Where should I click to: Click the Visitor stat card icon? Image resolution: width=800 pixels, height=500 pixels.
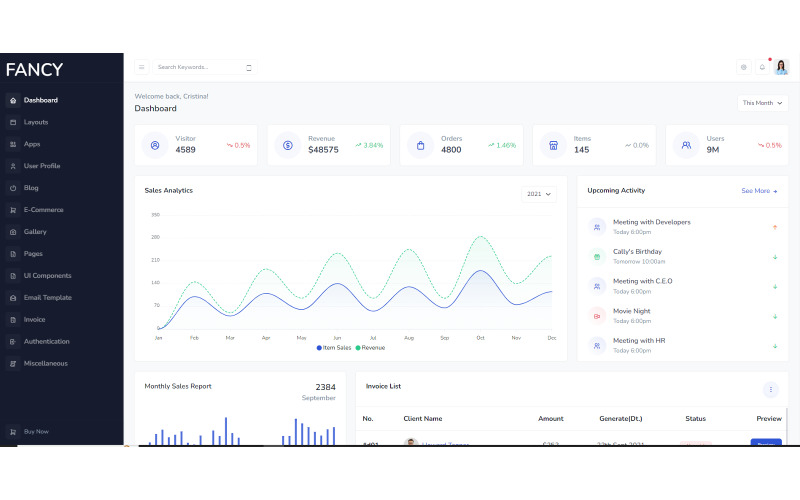(x=155, y=145)
